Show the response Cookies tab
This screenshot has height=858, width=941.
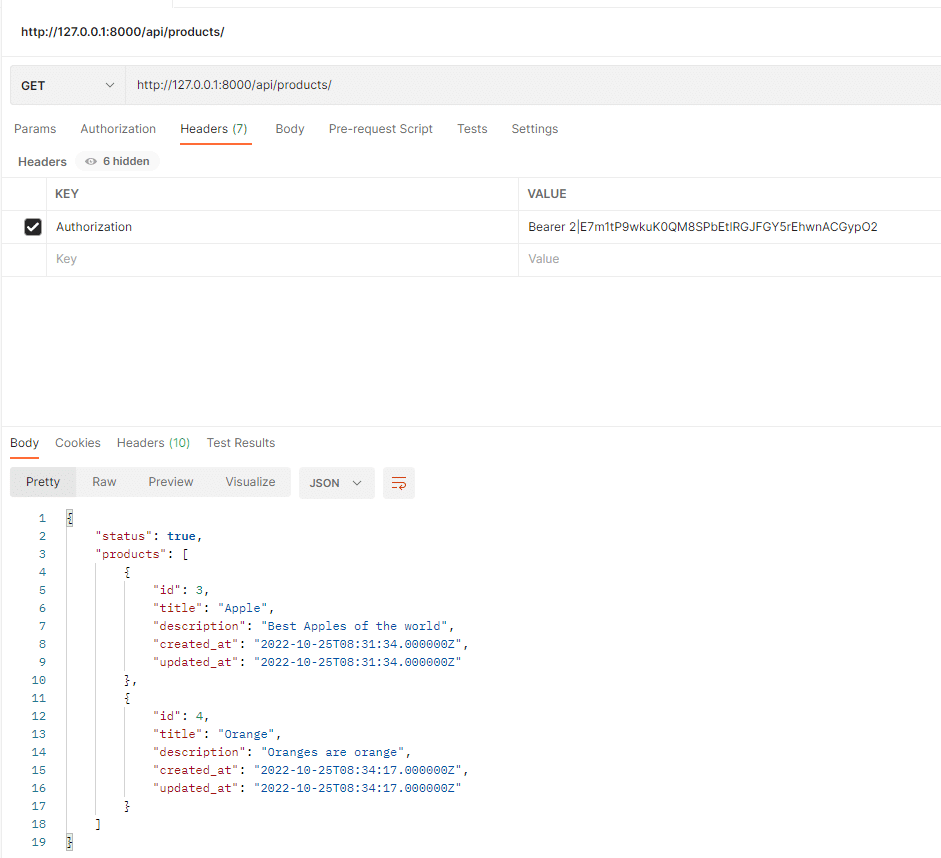78,443
